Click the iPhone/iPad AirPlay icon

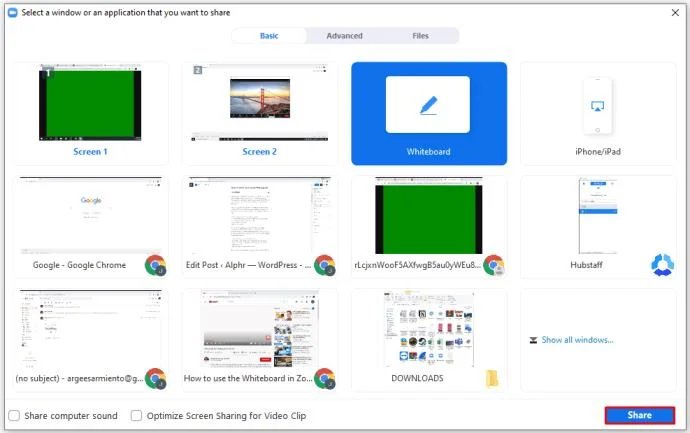[x=597, y=106]
